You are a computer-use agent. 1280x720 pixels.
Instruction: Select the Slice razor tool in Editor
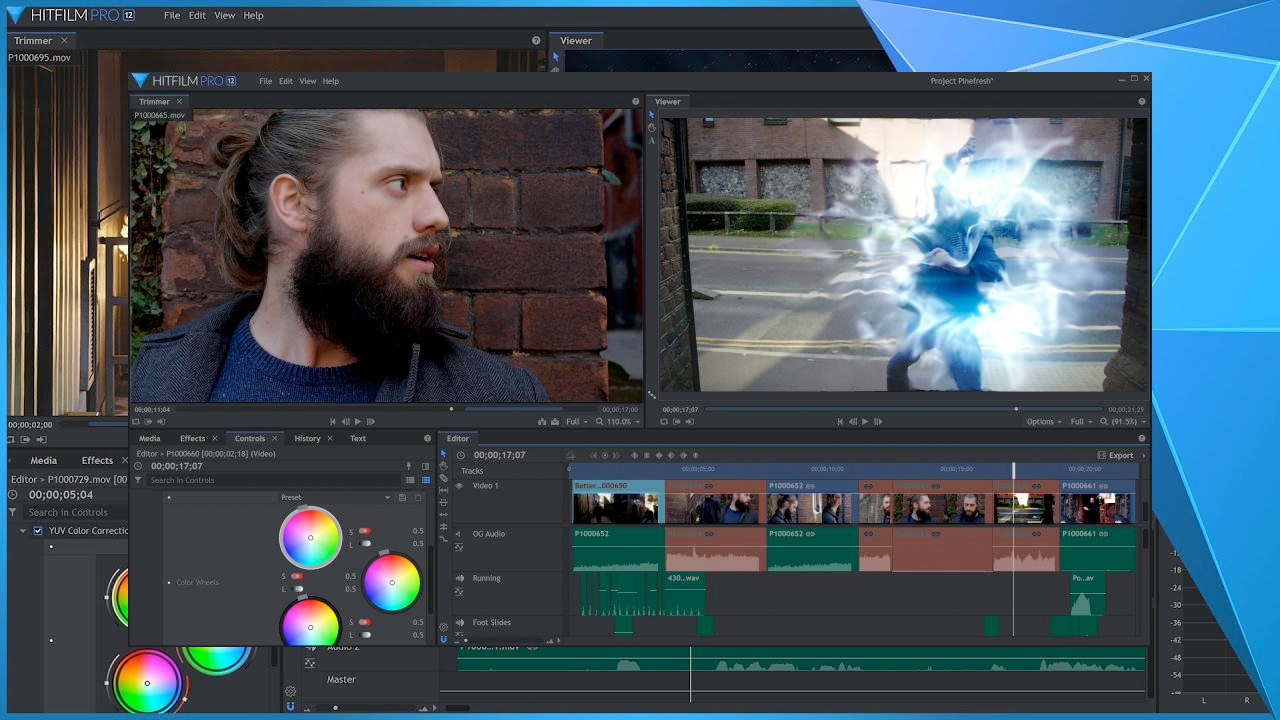[x=443, y=478]
